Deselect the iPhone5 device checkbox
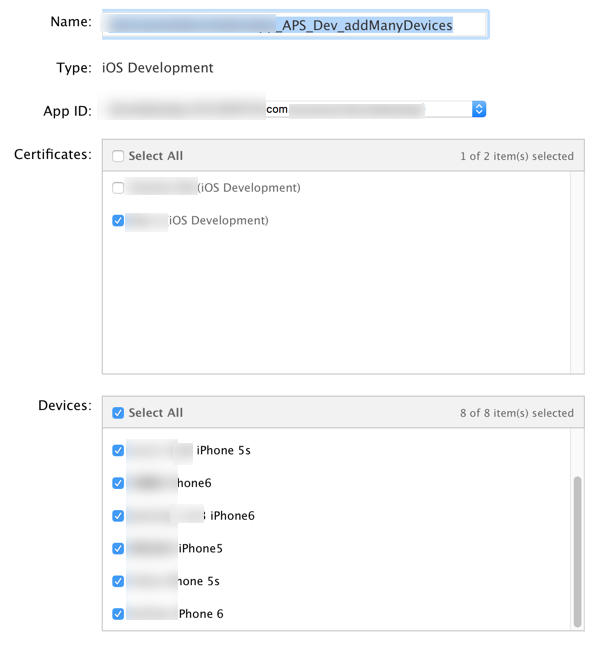The height and width of the screenshot is (646, 600). [119, 548]
